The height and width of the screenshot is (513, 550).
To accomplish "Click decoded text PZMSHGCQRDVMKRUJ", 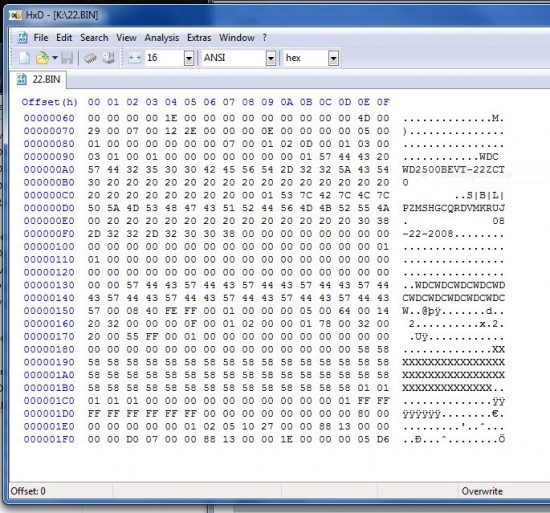I will tap(453, 208).
